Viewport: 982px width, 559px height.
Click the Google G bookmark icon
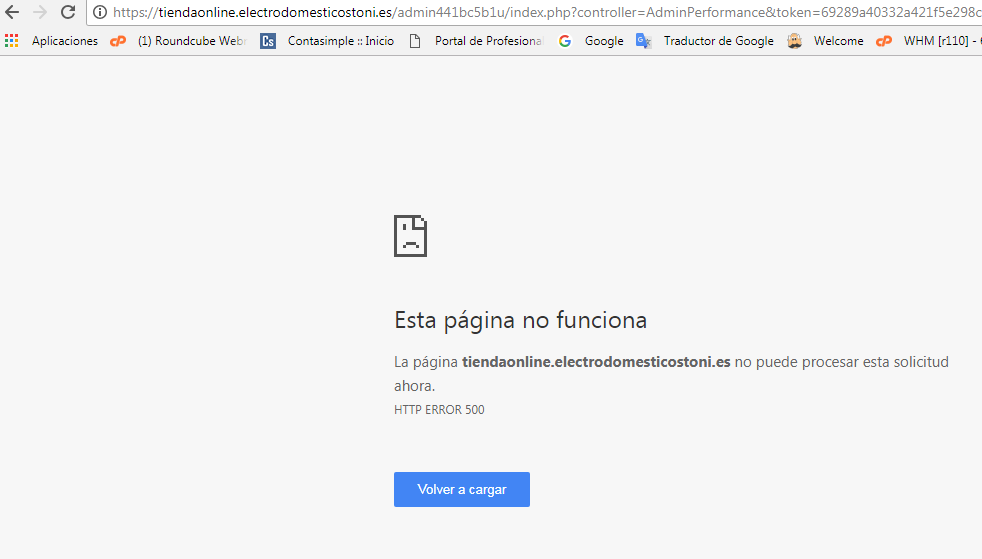click(x=565, y=41)
